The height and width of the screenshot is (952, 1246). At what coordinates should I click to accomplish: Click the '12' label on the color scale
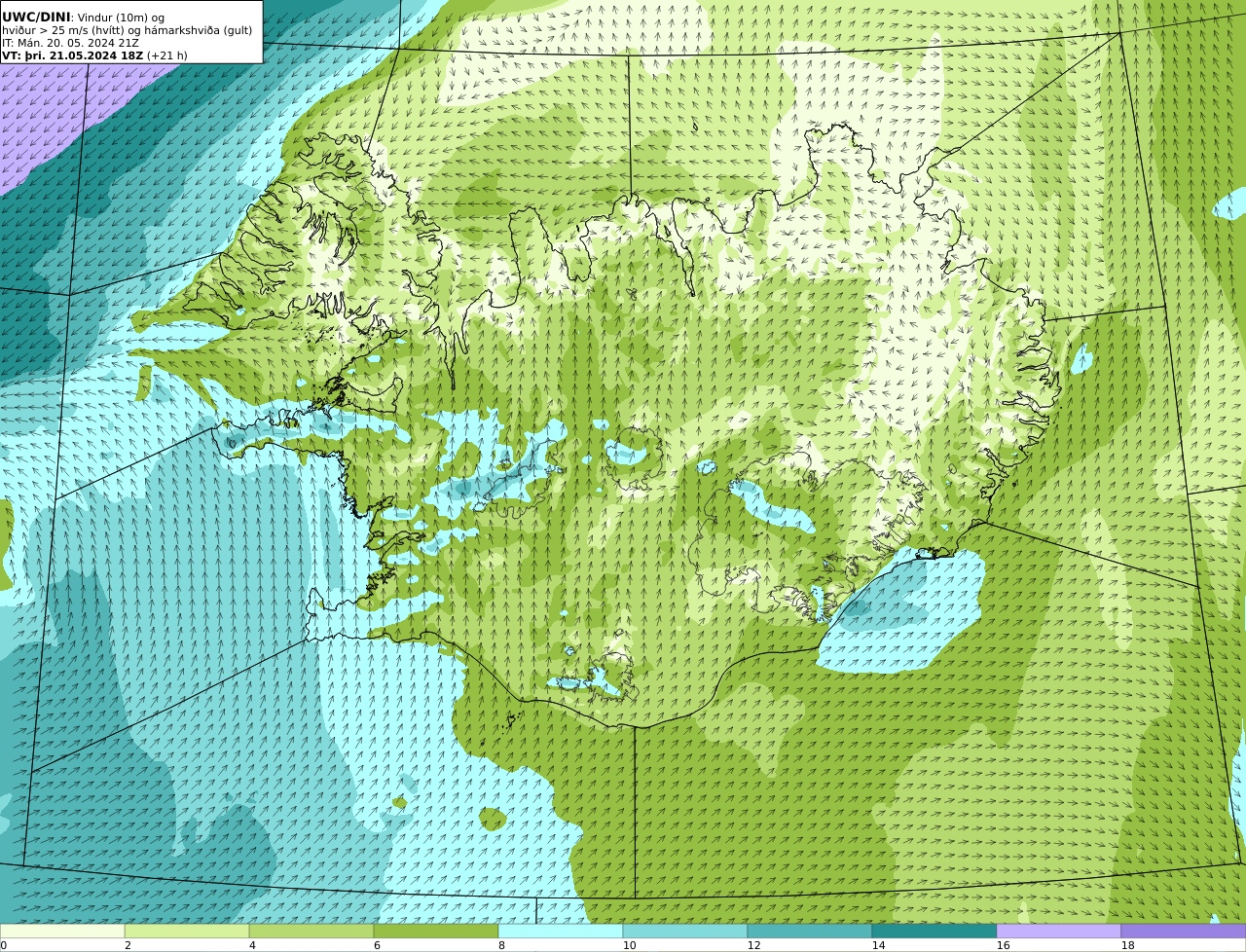point(753,945)
